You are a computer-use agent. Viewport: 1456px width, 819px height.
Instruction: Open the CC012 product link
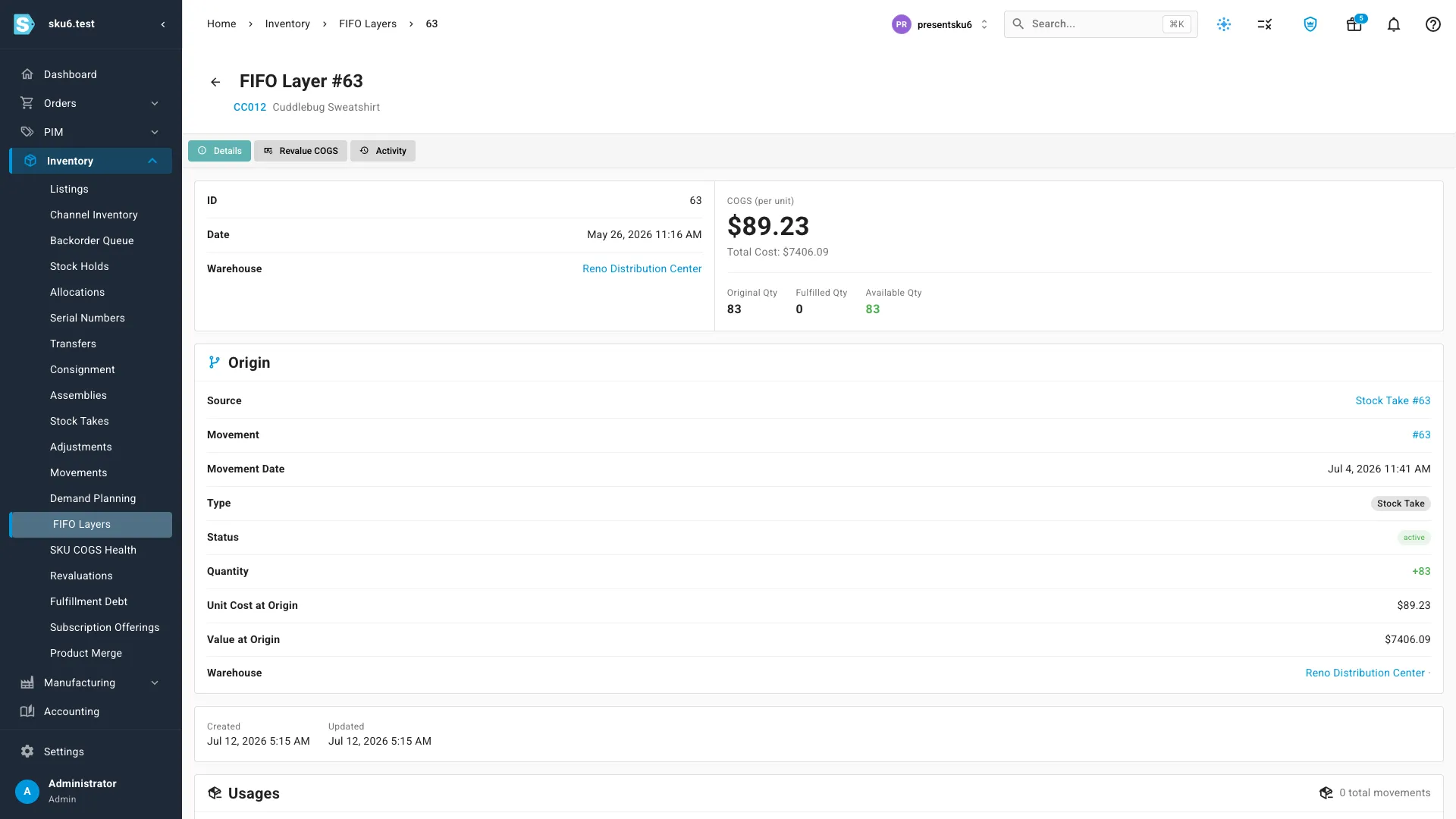tap(249, 107)
